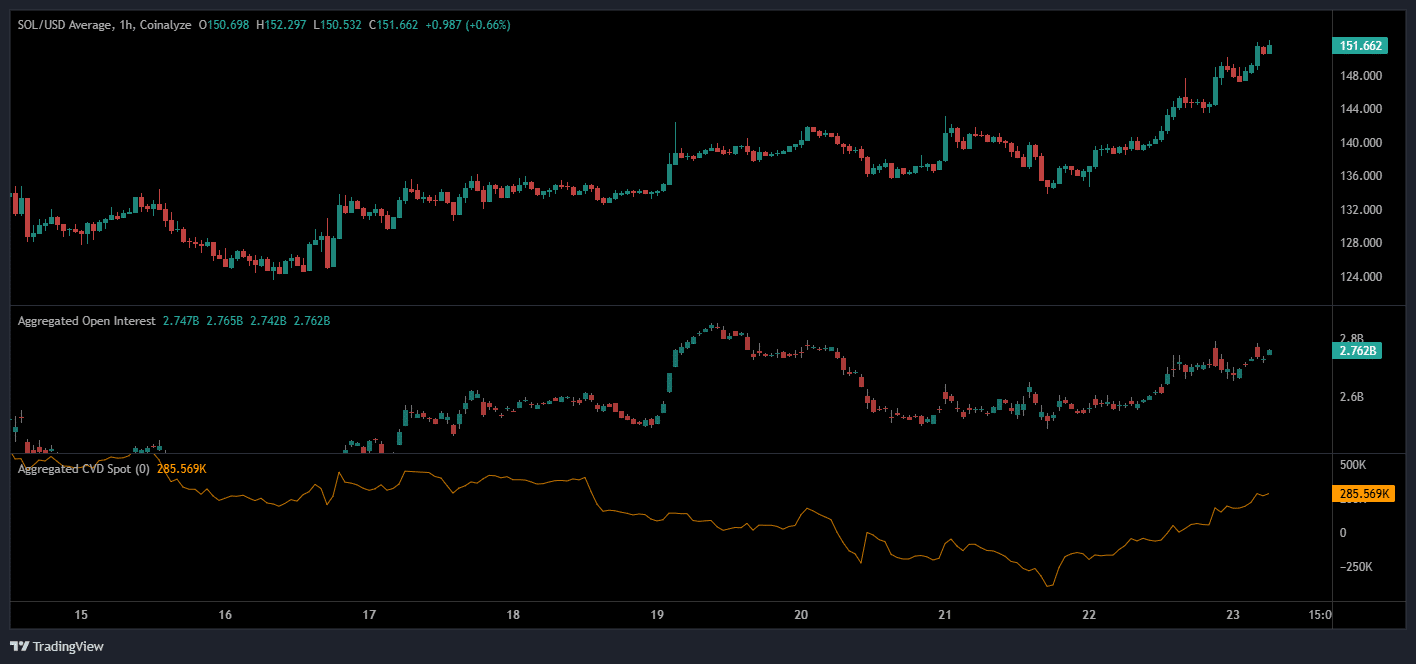Click the 285.569K CVD value tag
This screenshot has height=664, width=1416.
pyautogui.click(x=1363, y=493)
